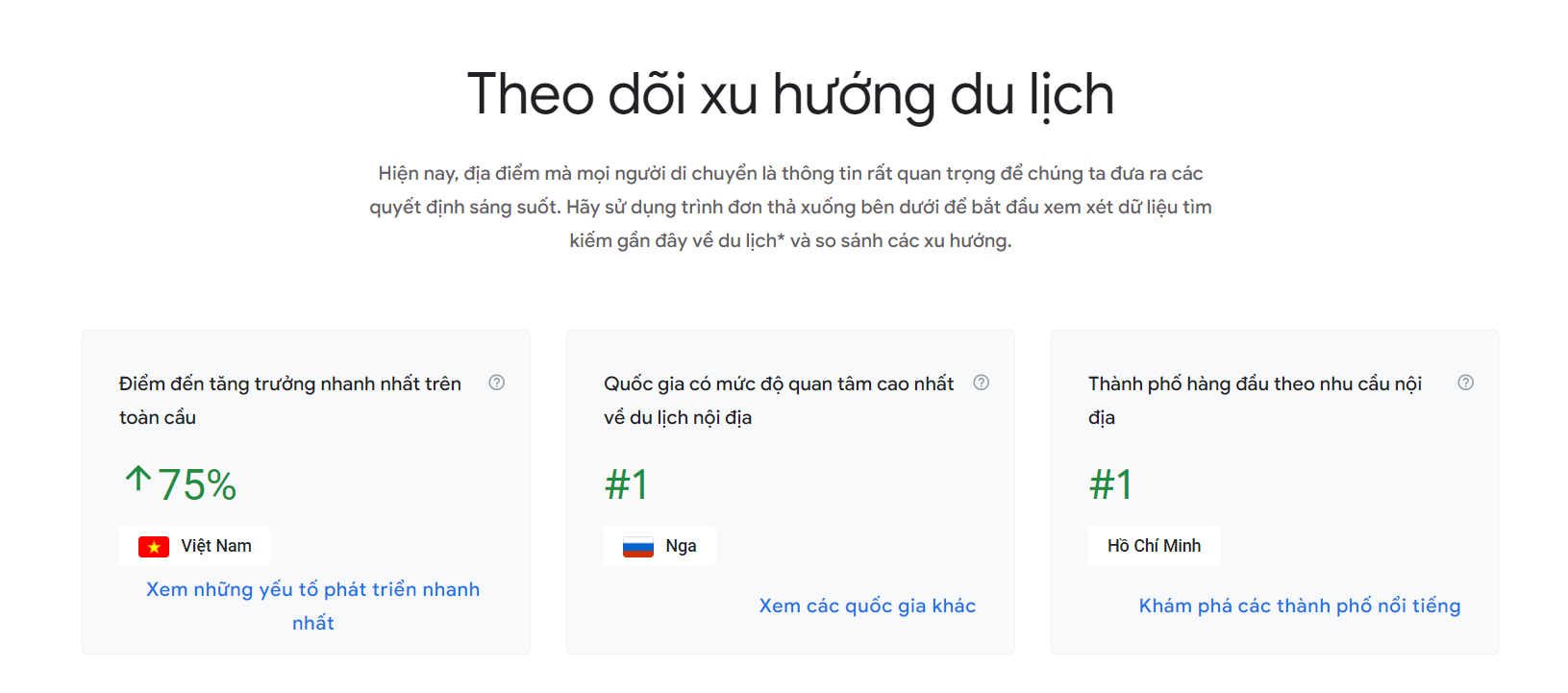Open the "Xem các quốc gia khác" link
The height and width of the screenshot is (693, 1568).
[x=867, y=606]
